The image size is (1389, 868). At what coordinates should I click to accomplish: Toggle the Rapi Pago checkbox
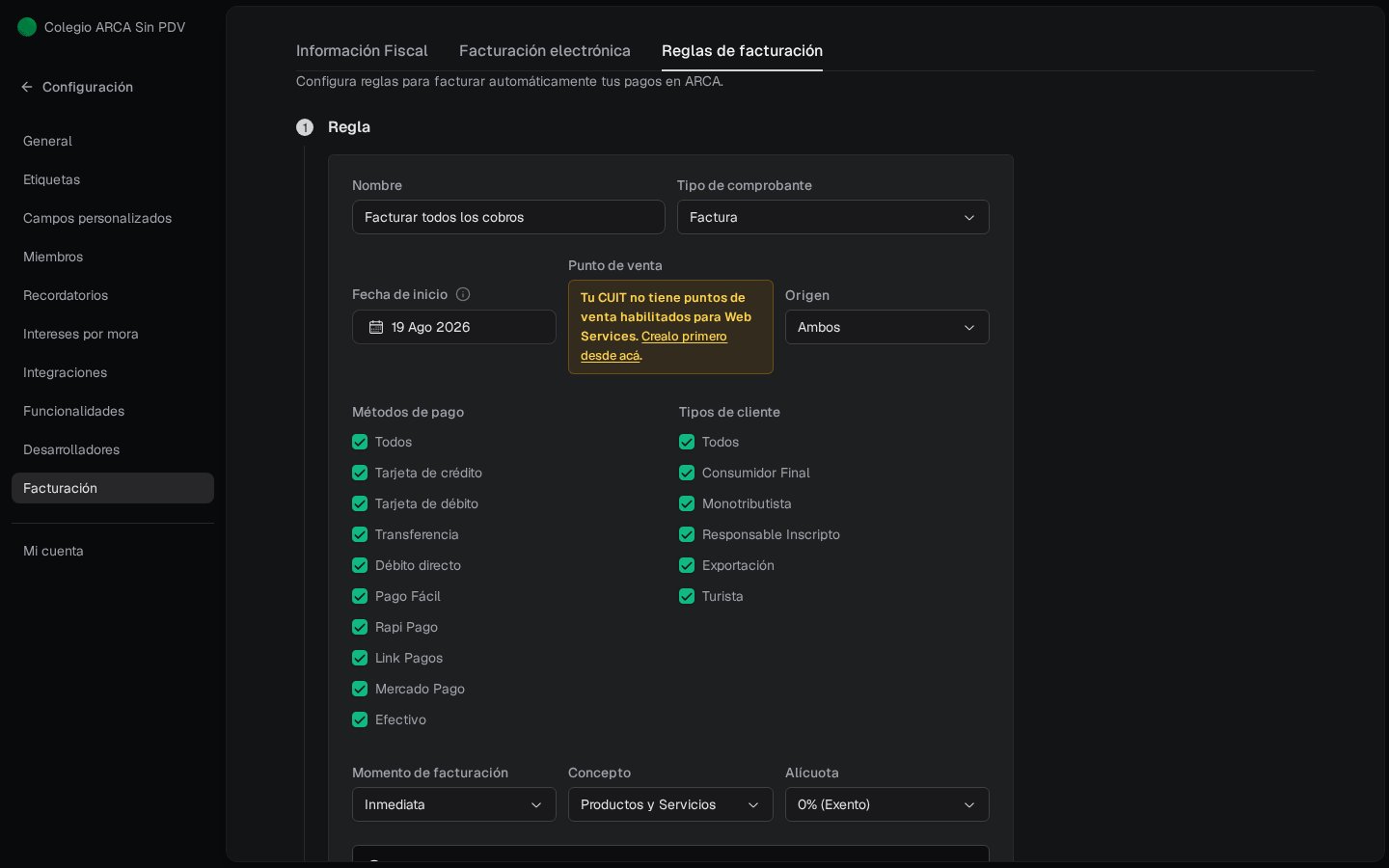click(360, 627)
